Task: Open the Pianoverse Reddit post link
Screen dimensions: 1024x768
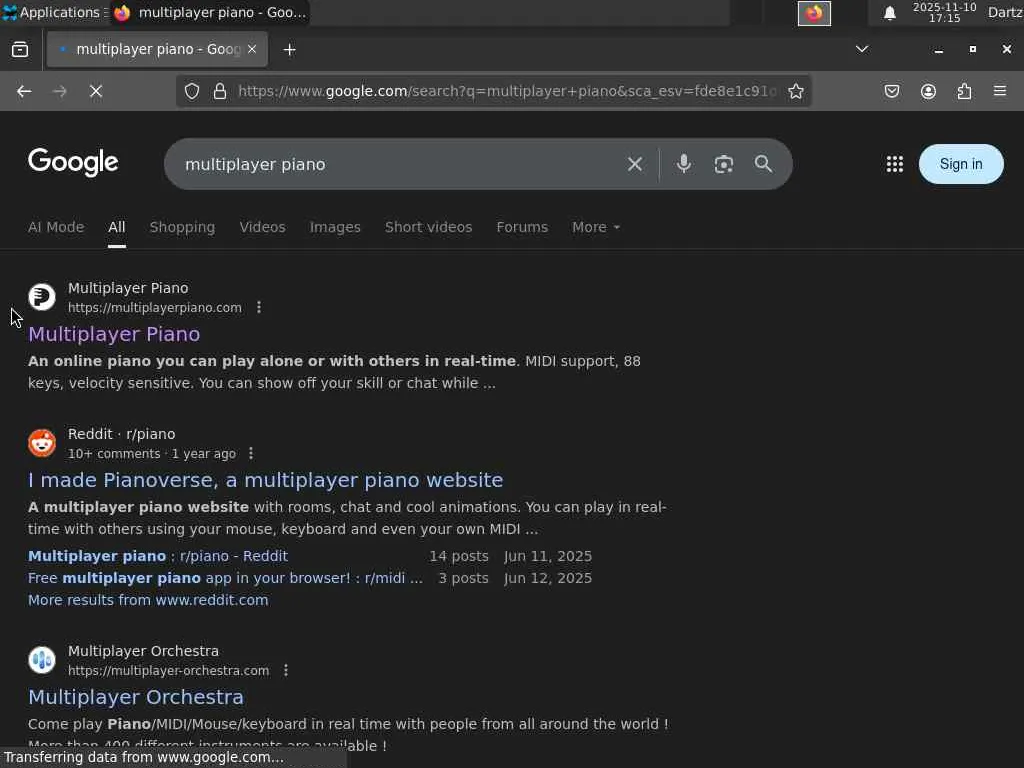Action: 266,480
